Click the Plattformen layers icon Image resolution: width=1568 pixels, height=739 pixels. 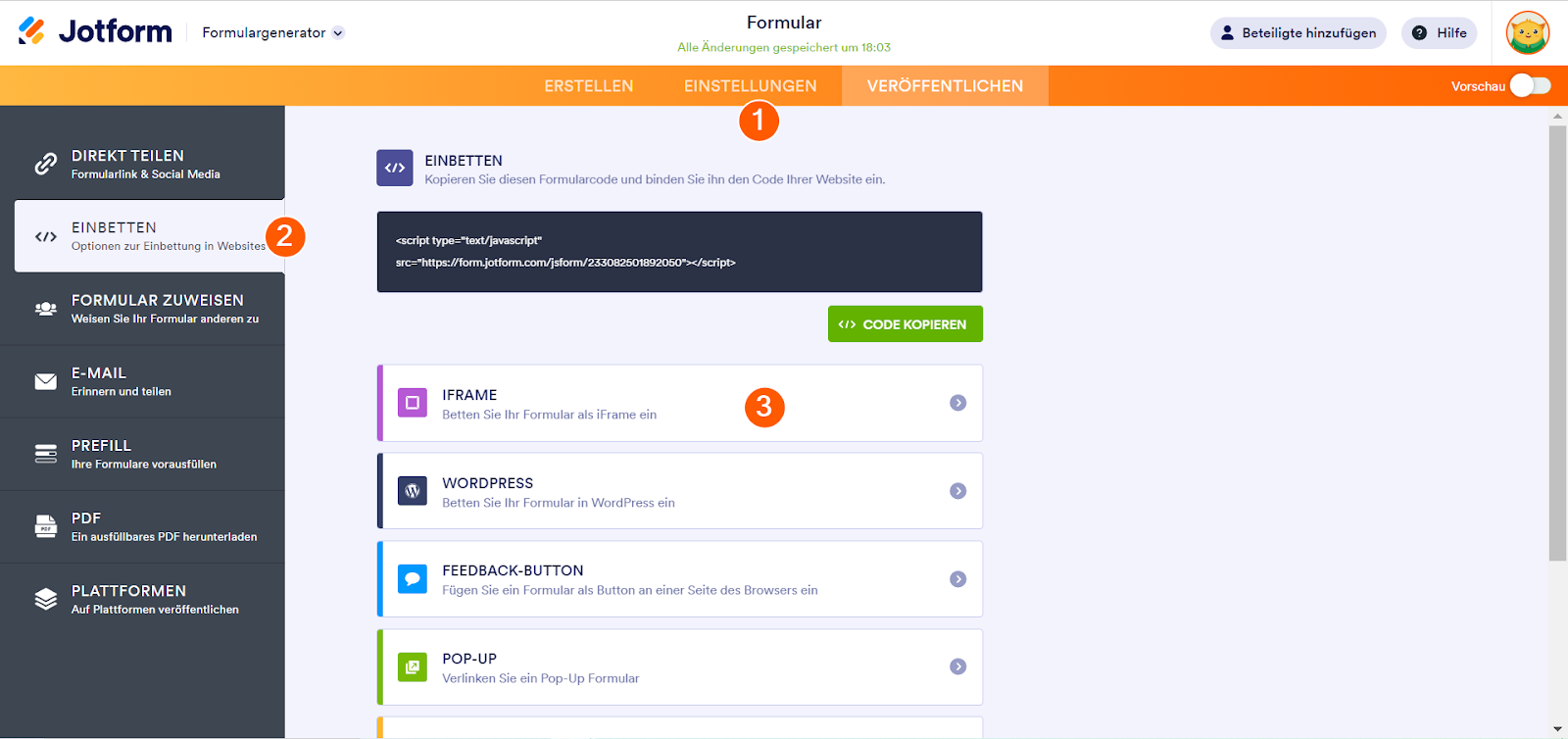45,599
